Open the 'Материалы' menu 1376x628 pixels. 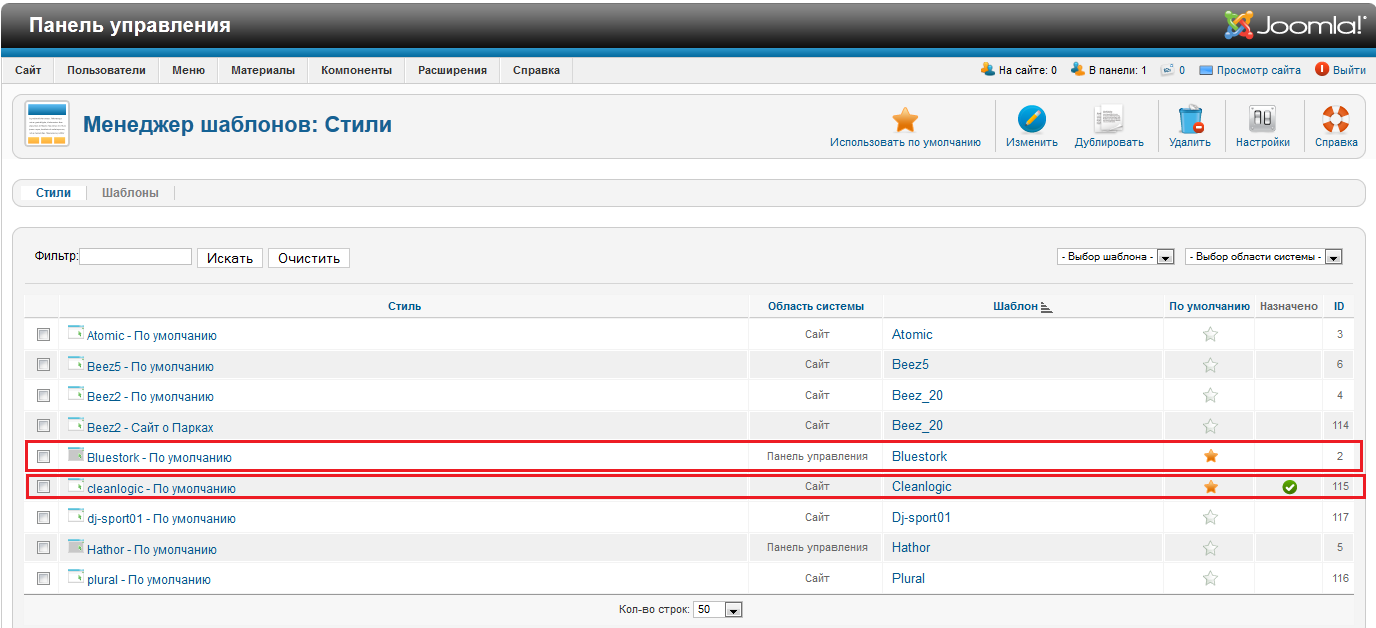tap(263, 70)
